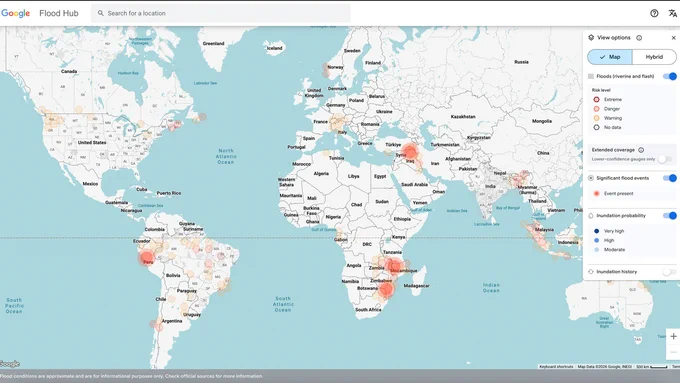The height and width of the screenshot is (383, 680).
Task: Click the Inundation history icon
Action: click(x=591, y=272)
